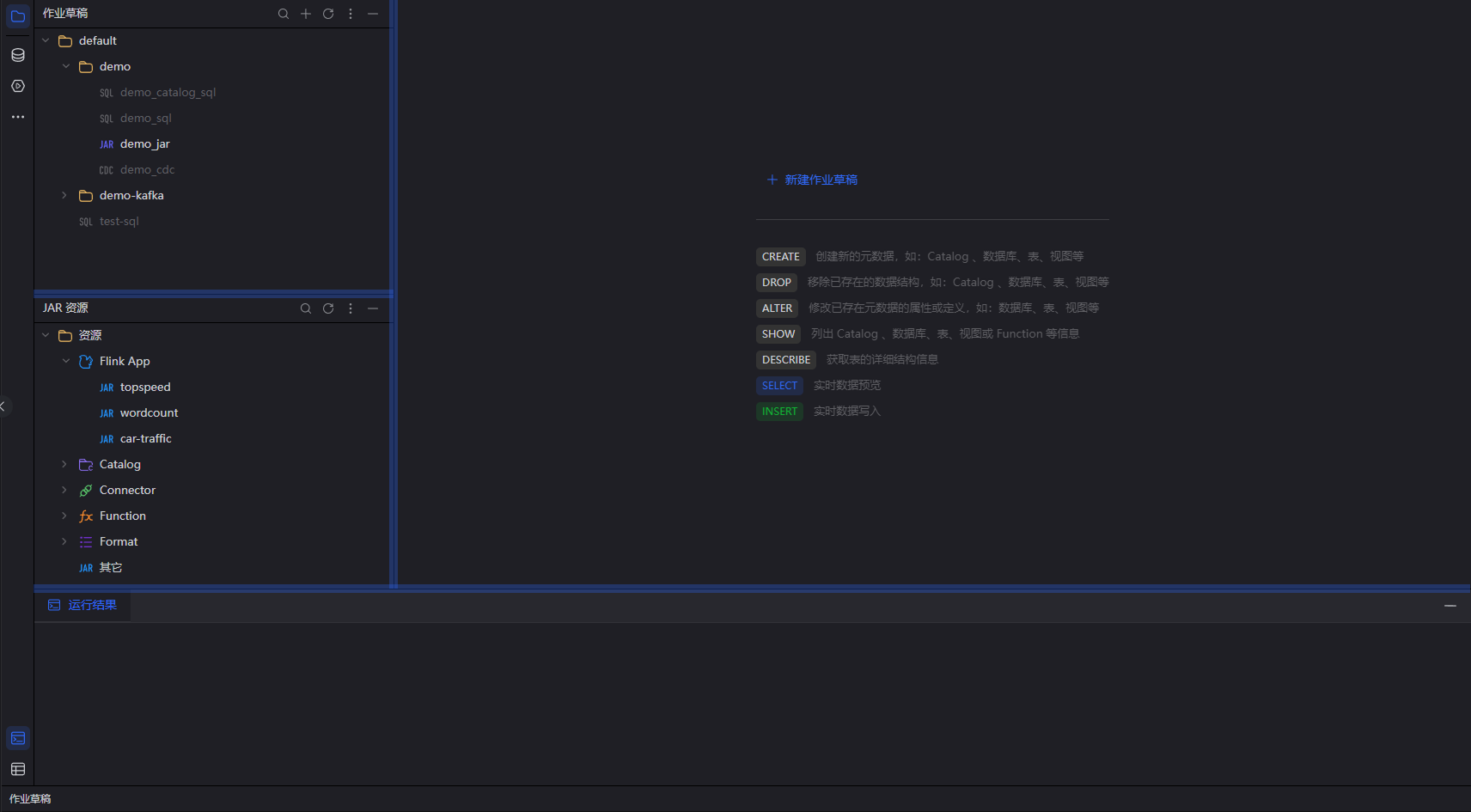Open the terminal panel icon in sidebar

click(x=18, y=738)
